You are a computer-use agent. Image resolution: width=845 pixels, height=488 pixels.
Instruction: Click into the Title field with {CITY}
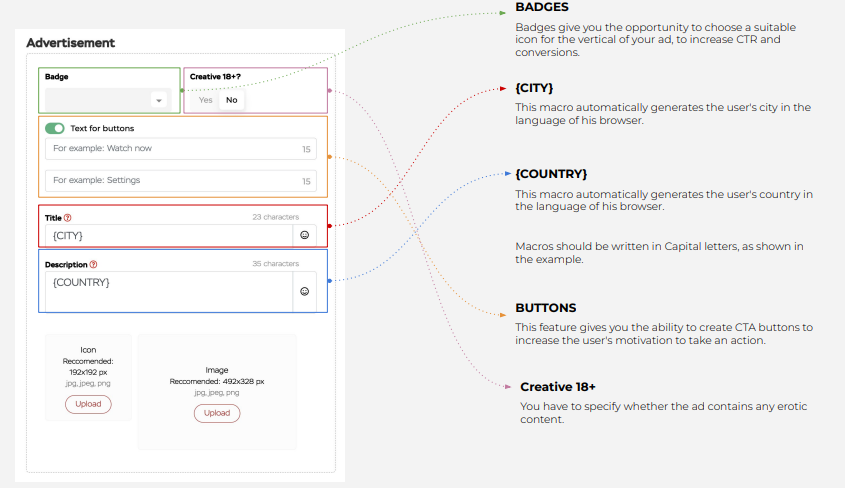[169, 235]
